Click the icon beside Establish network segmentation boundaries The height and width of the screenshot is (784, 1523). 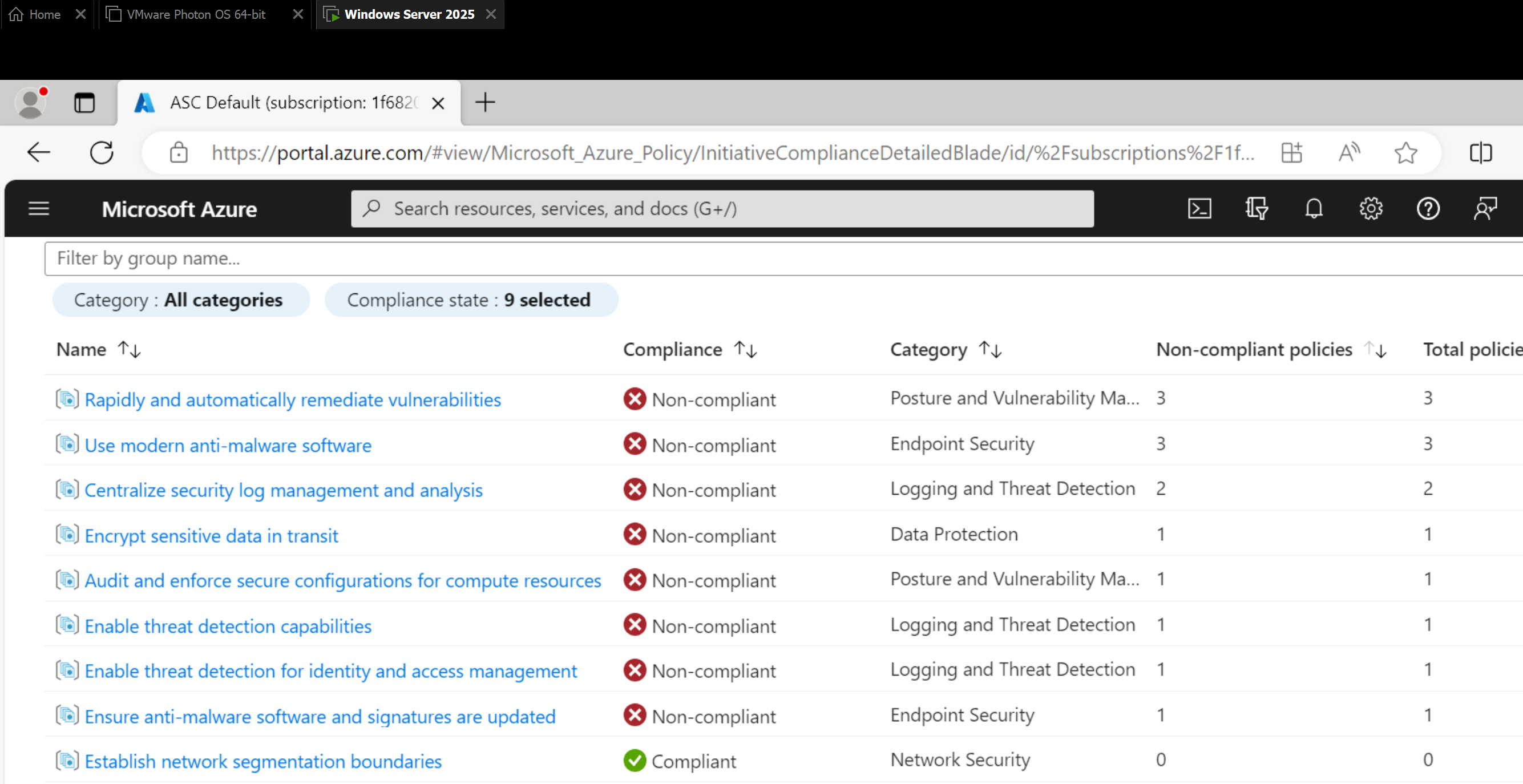(67, 761)
